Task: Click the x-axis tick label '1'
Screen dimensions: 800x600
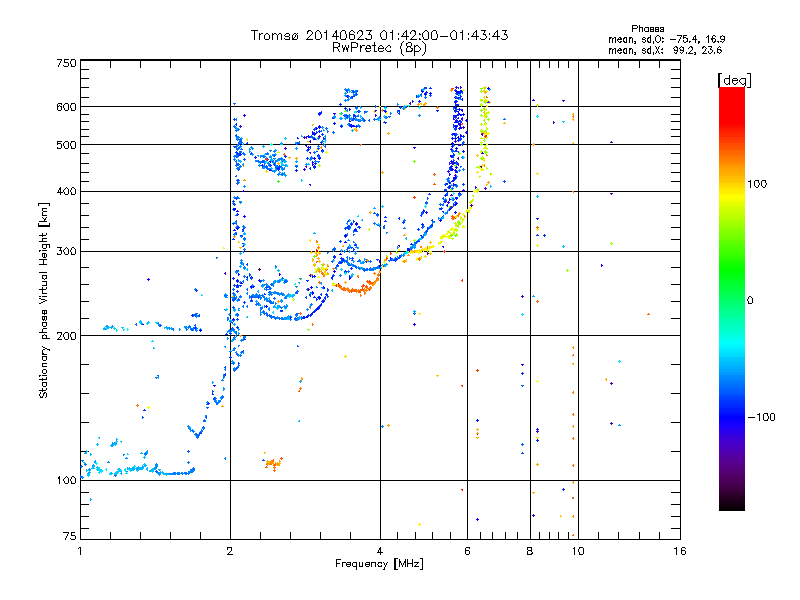Action: tap(80, 551)
